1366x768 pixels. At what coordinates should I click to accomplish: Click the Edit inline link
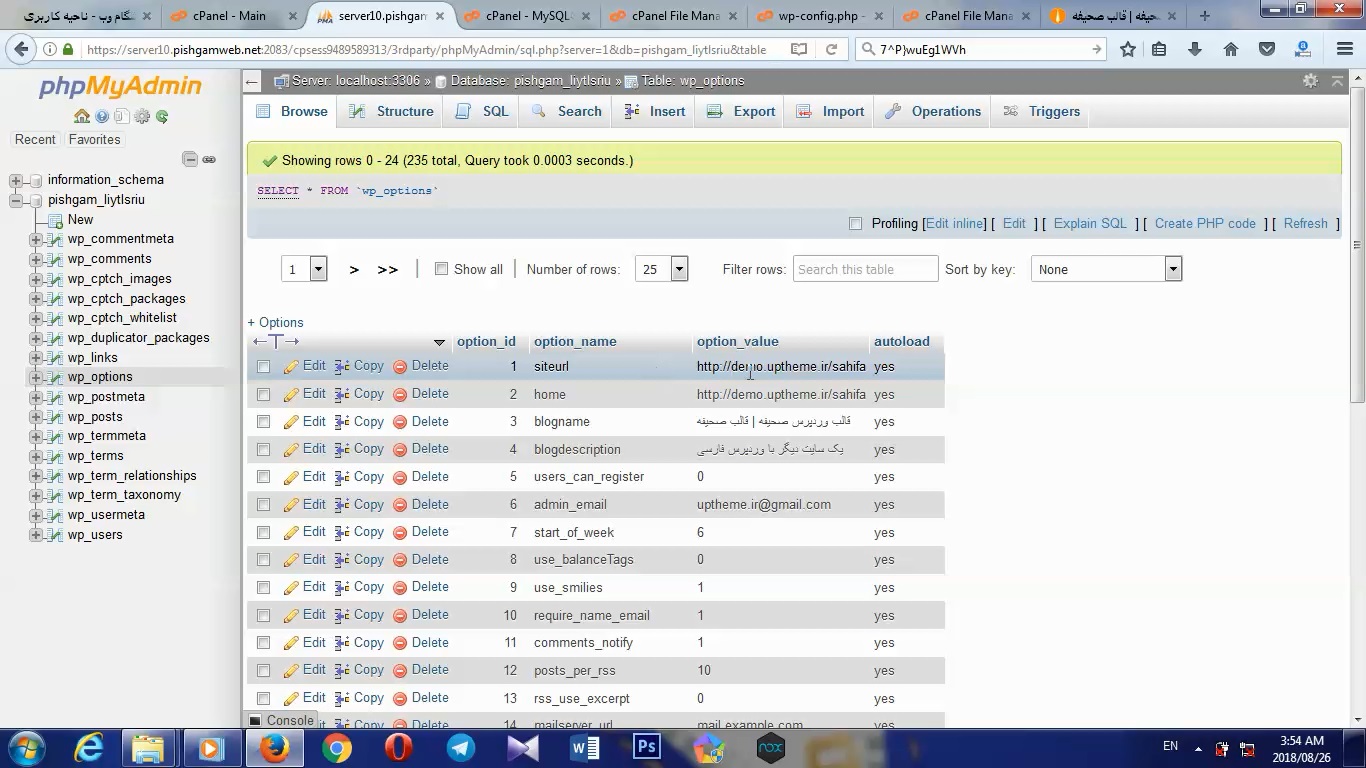pos(955,224)
